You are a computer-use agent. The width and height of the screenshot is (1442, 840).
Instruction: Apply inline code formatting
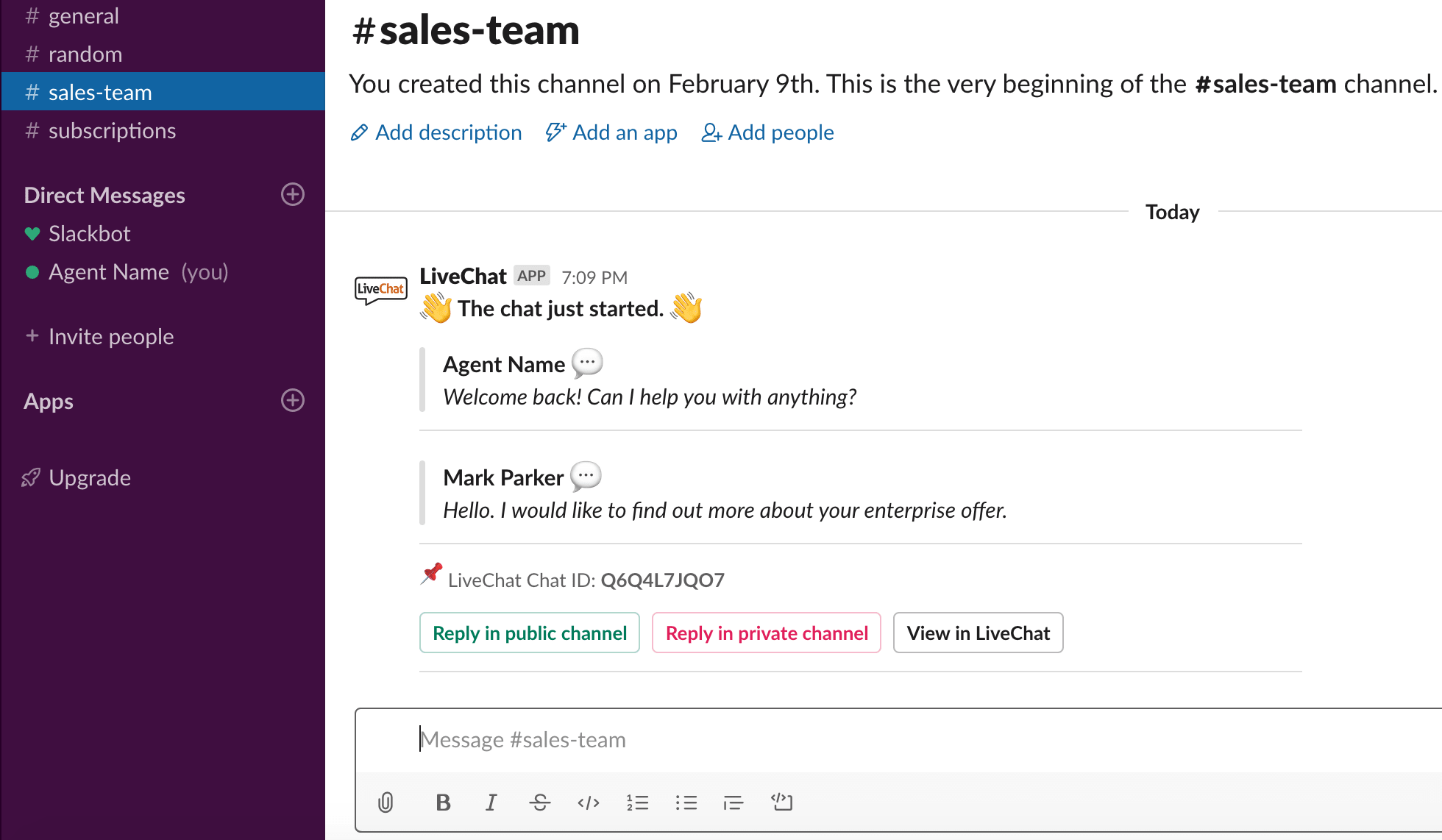click(x=589, y=802)
